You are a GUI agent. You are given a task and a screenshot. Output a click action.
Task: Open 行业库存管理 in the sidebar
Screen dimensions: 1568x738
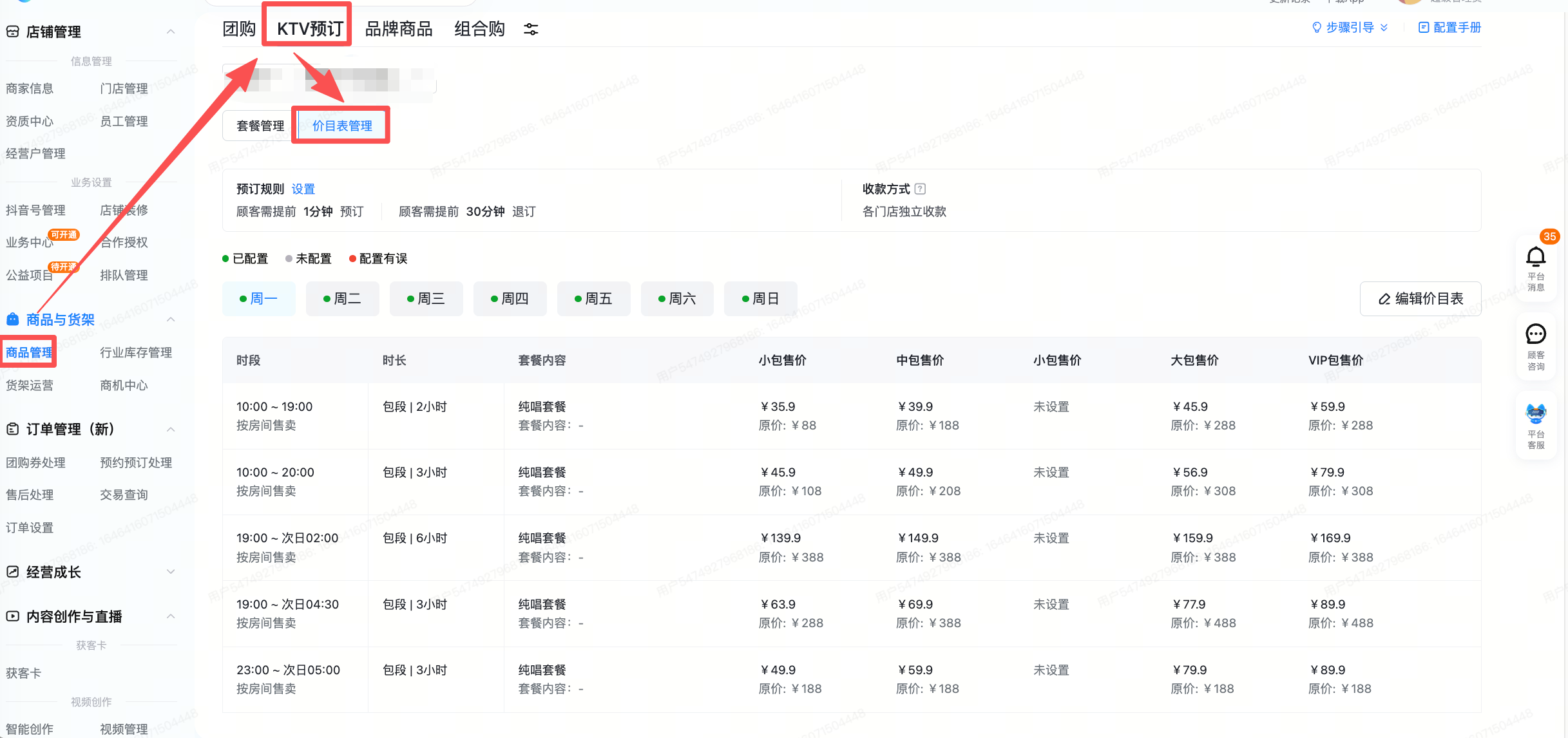136,352
